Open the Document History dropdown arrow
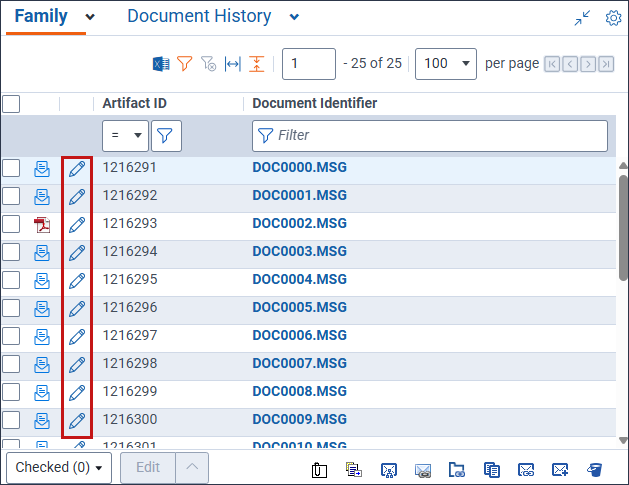Viewport: 629px width, 485px height. 294,17
